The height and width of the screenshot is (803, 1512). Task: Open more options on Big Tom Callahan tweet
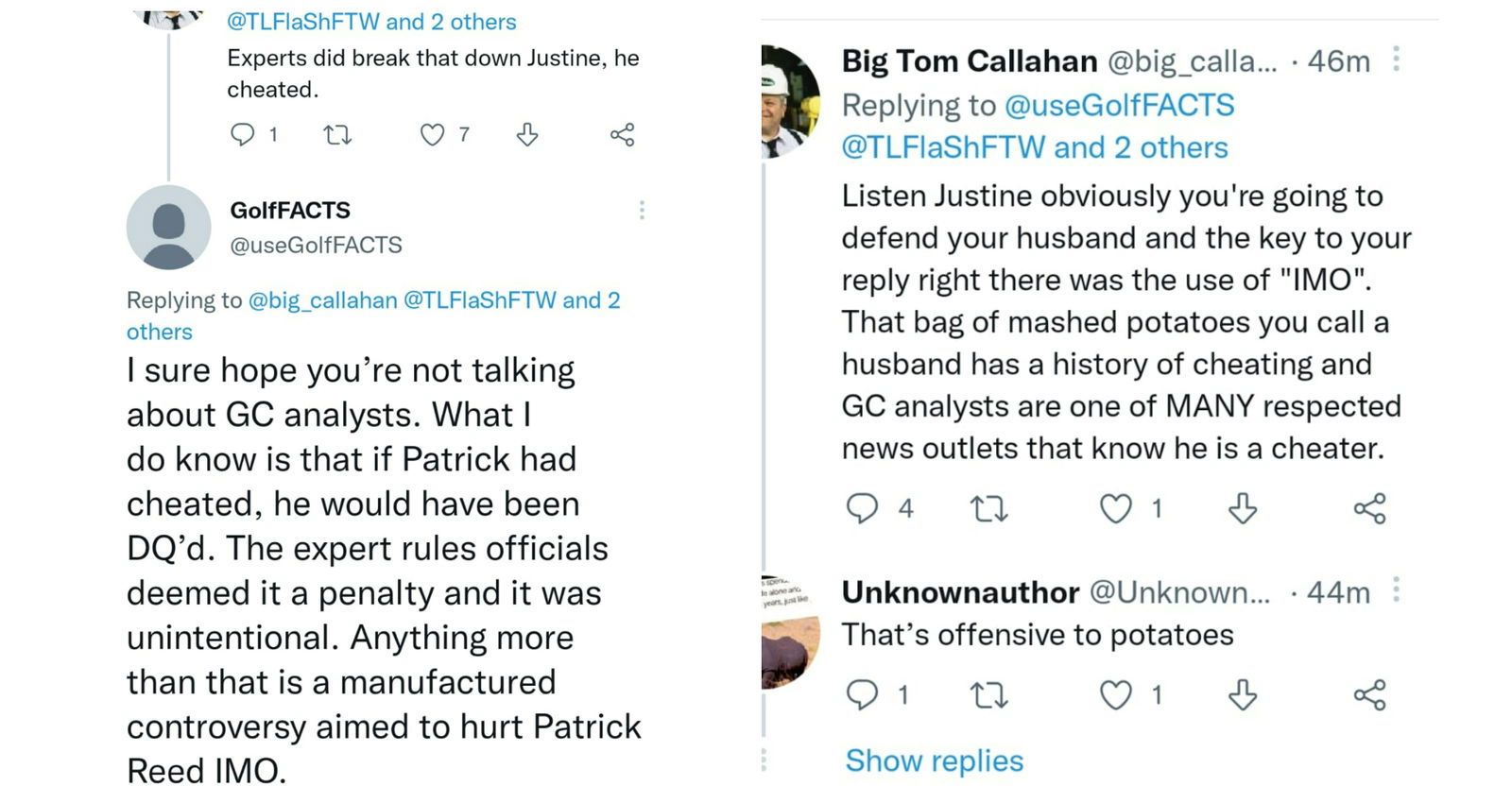[1396, 60]
